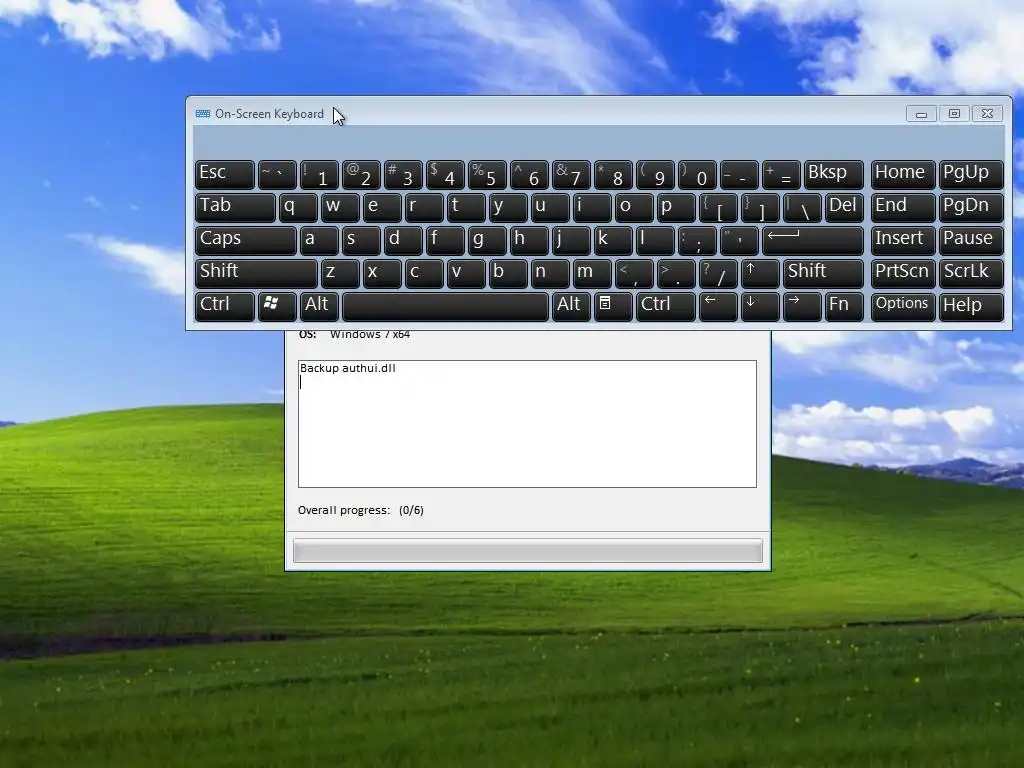Viewport: 1024px width, 768px height.
Task: Click the up arrow key
Action: pyautogui.click(x=760, y=273)
